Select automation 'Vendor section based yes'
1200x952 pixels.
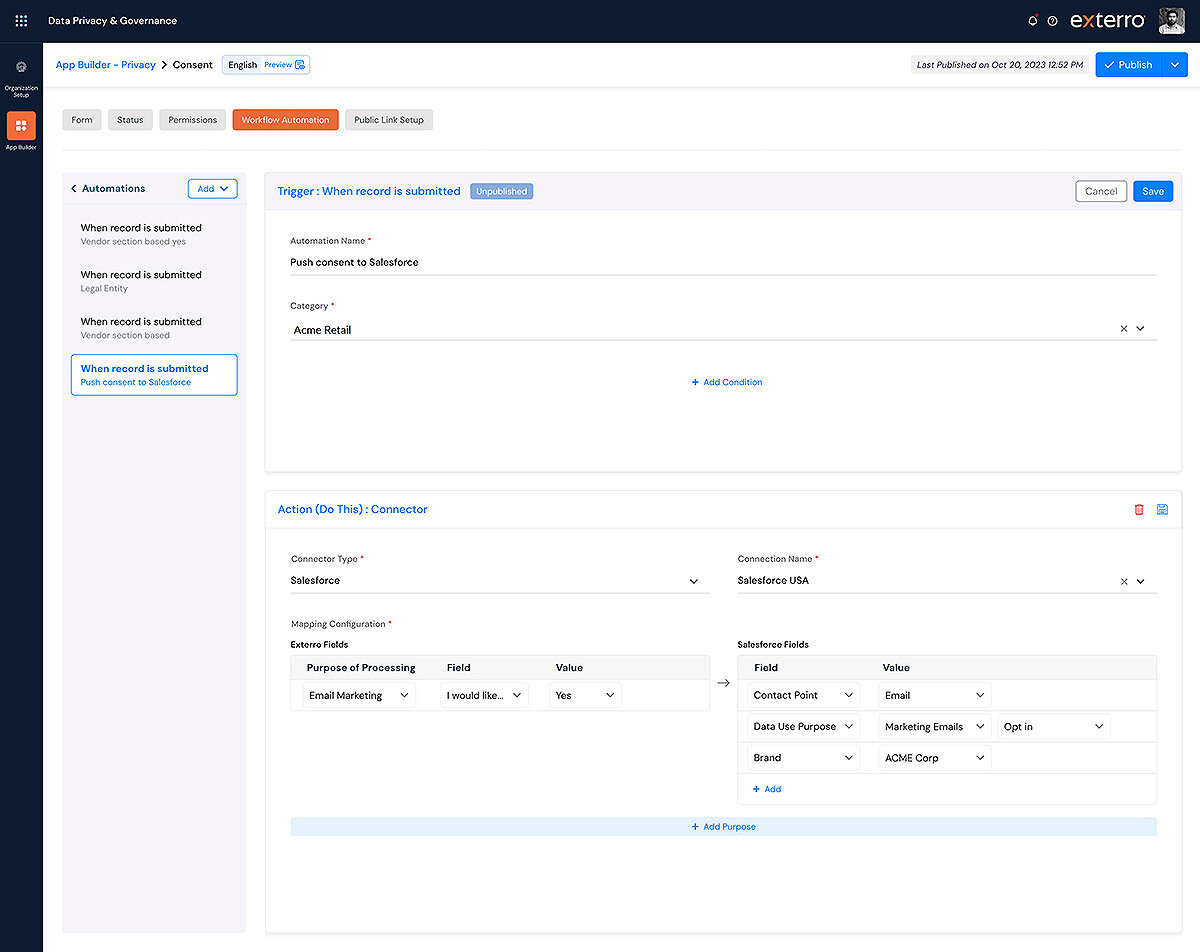[x=154, y=234]
